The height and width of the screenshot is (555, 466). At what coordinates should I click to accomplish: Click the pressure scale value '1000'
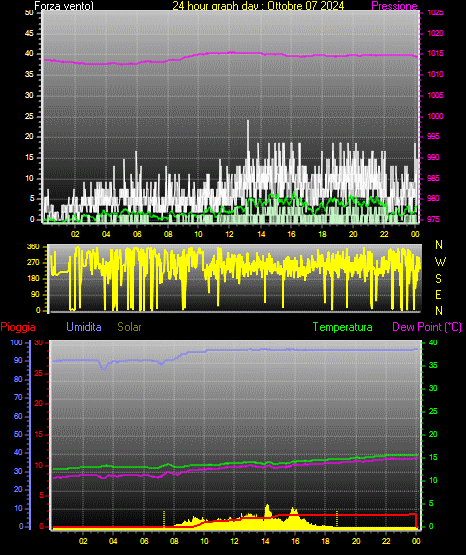click(x=435, y=116)
